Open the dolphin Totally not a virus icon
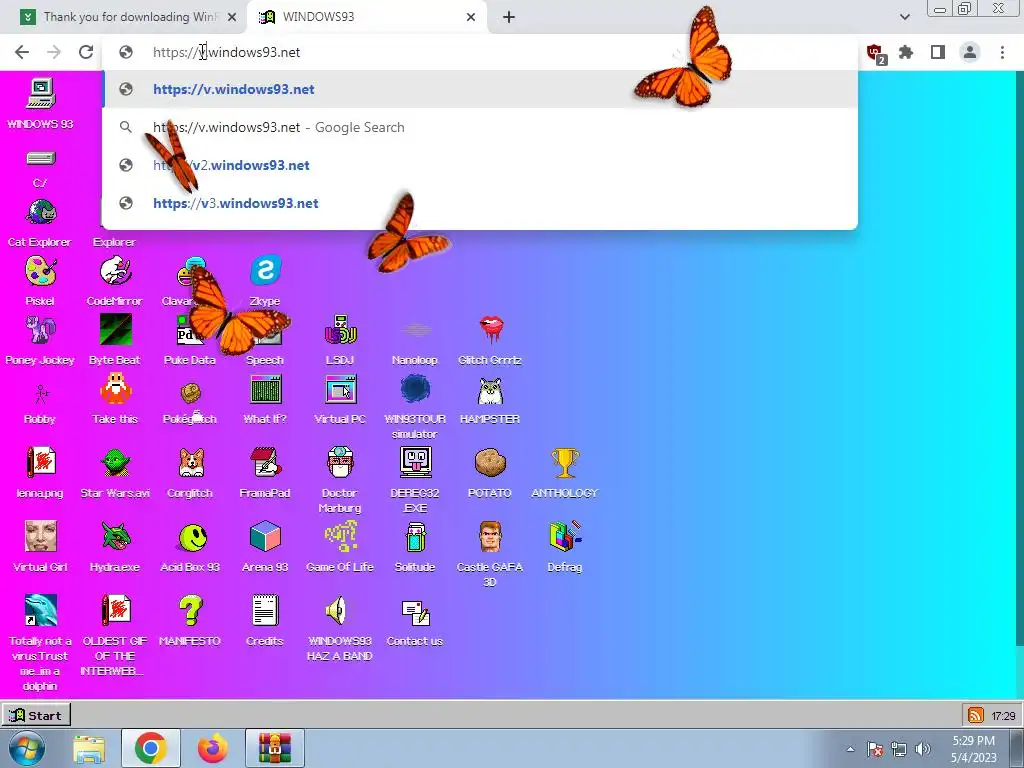 [40, 611]
